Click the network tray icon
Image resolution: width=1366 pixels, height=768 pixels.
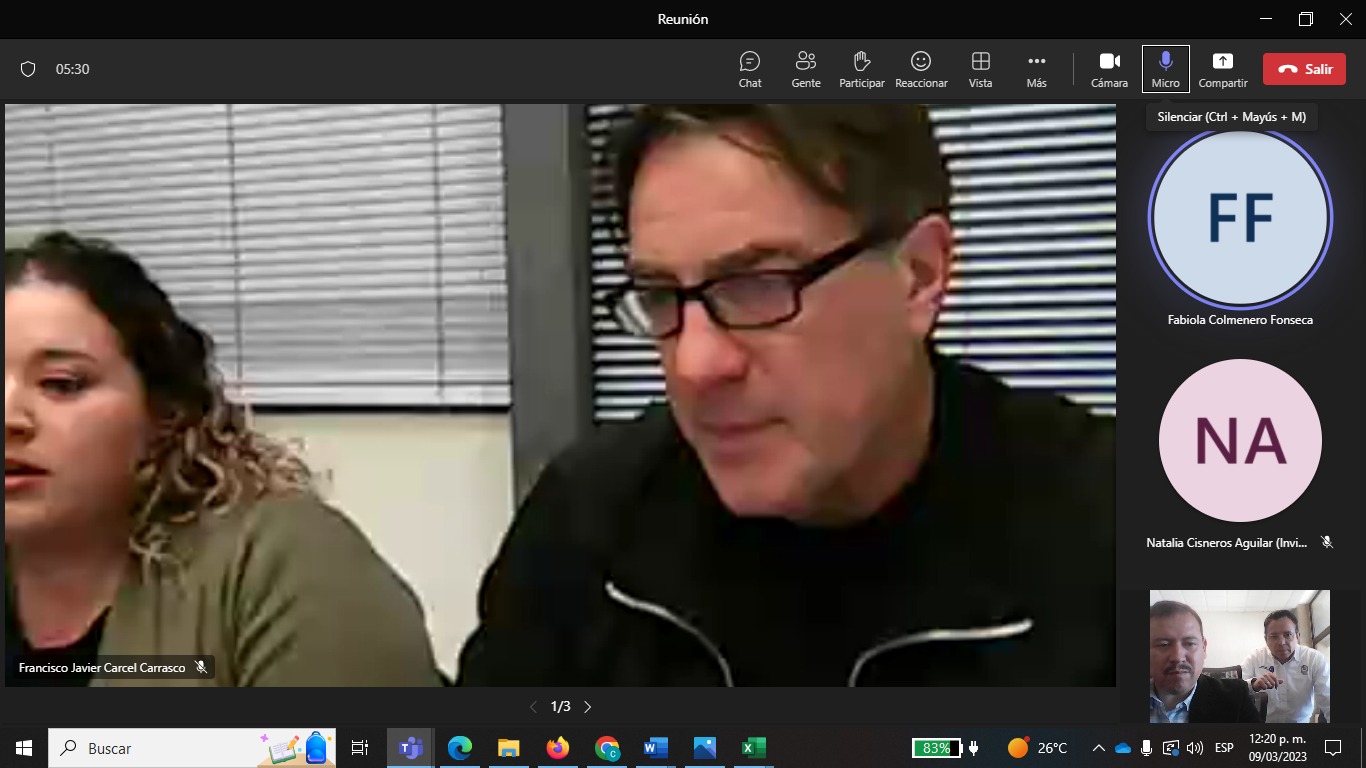1171,748
